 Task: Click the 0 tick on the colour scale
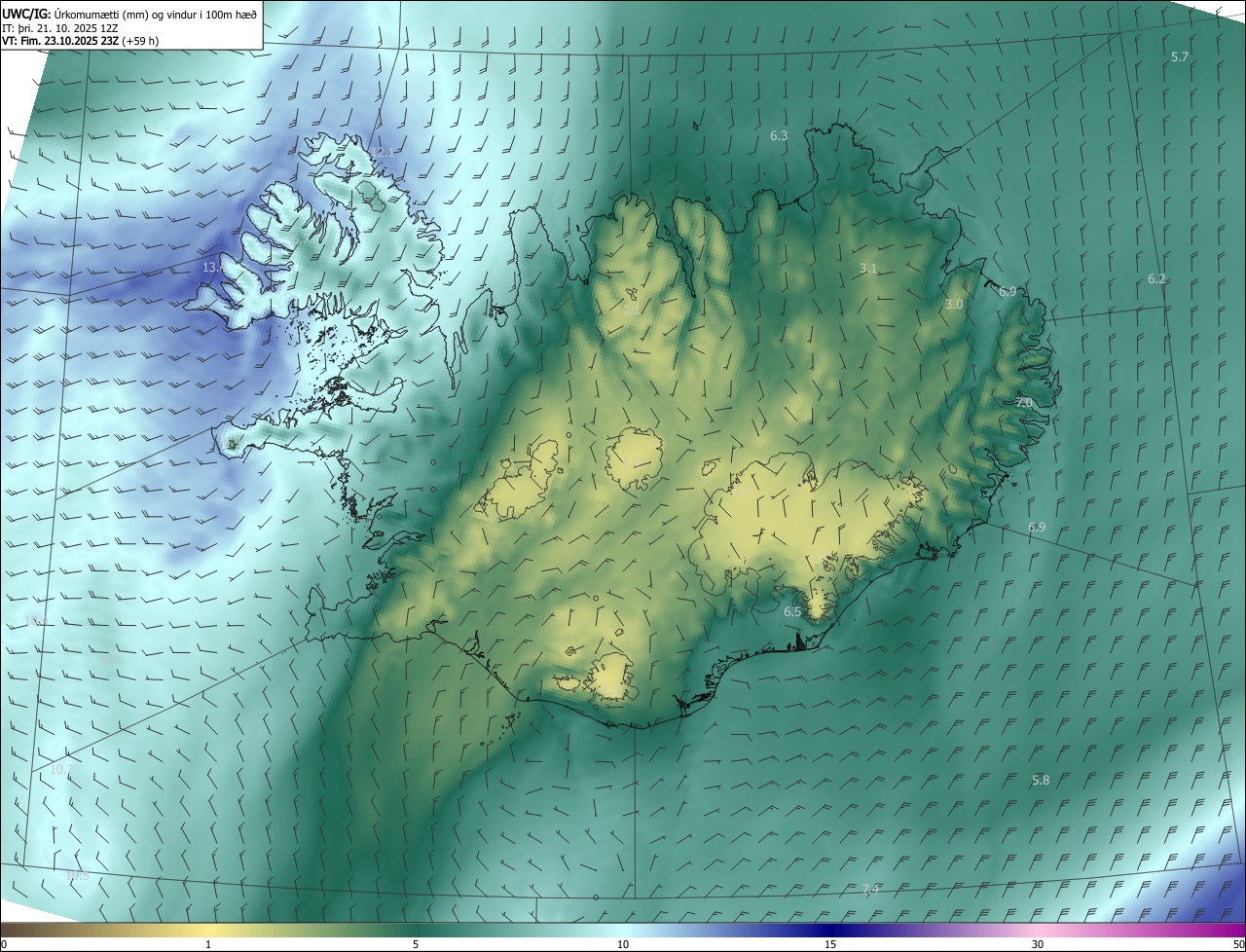click(4, 944)
